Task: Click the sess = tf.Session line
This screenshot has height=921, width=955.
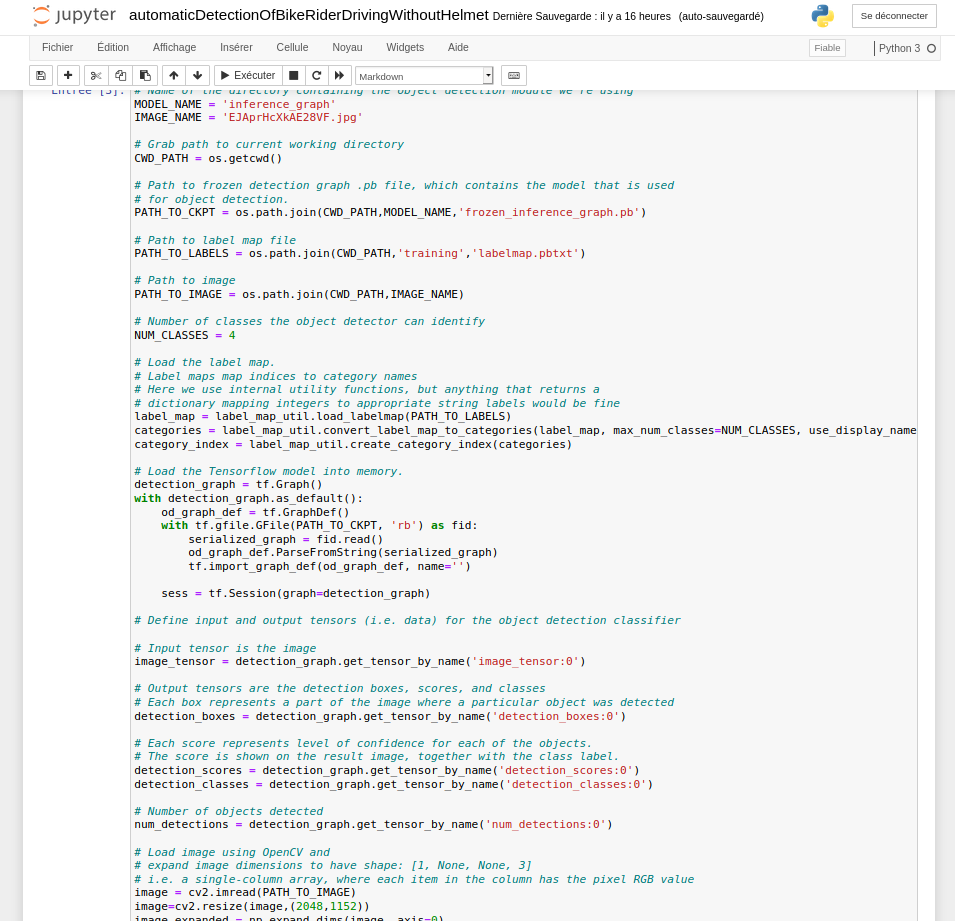Action: 296,593
